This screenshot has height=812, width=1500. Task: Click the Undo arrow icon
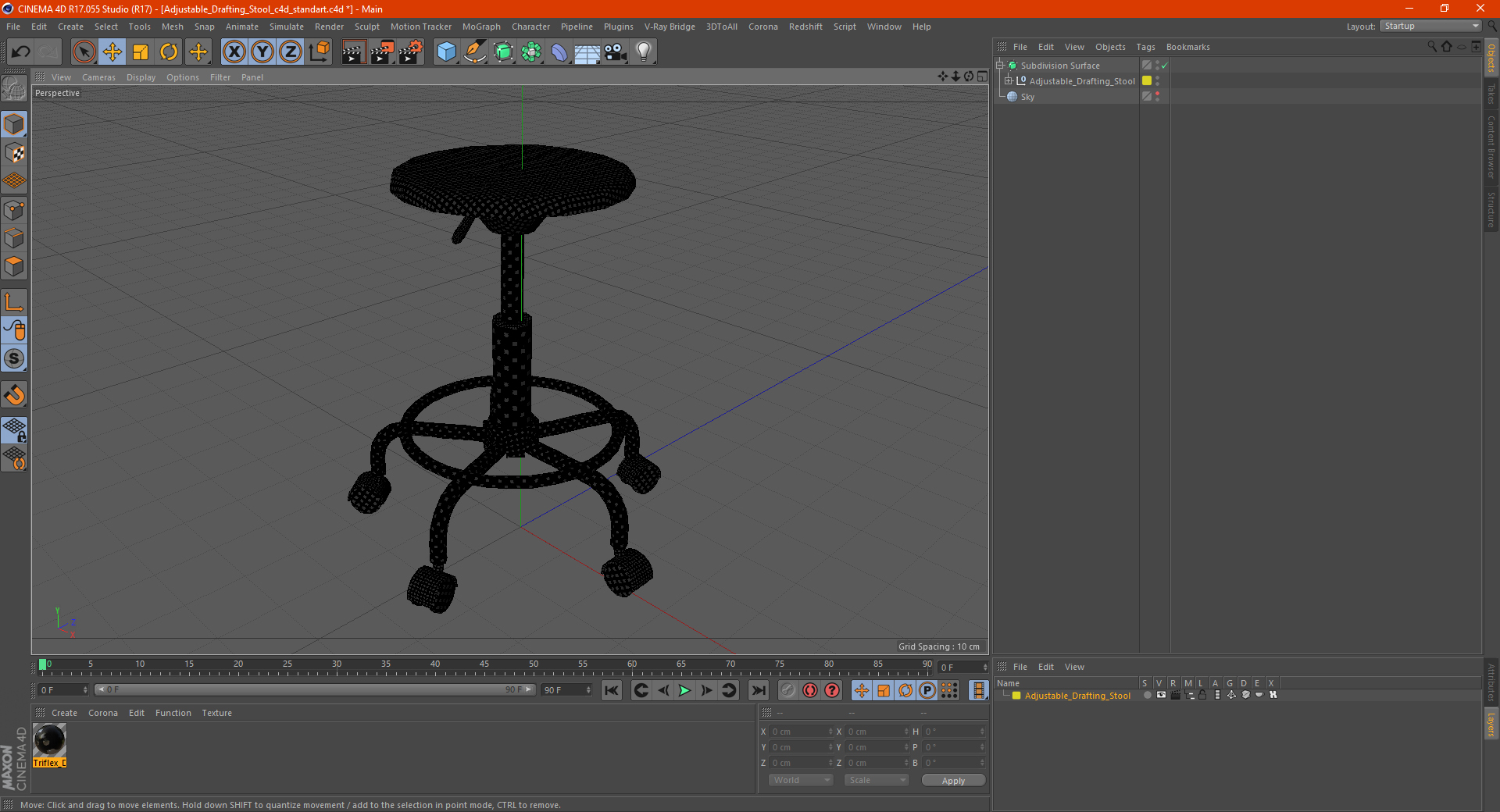[20, 52]
